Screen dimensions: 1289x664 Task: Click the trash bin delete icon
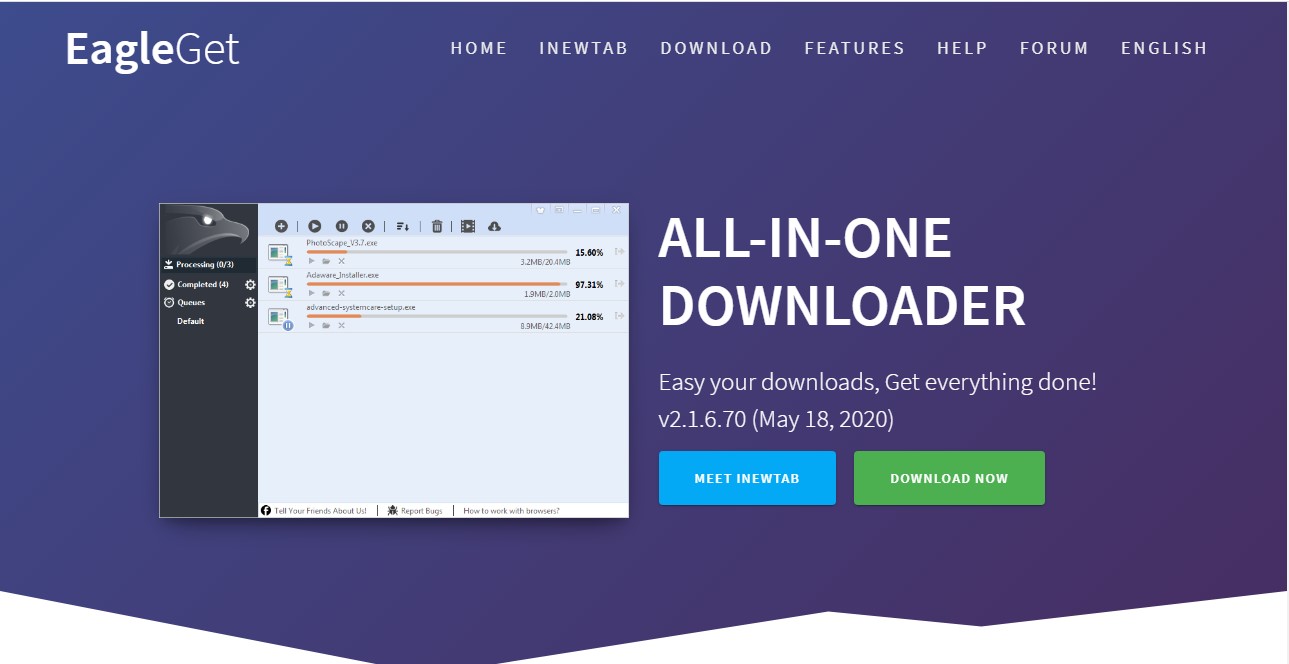point(437,226)
